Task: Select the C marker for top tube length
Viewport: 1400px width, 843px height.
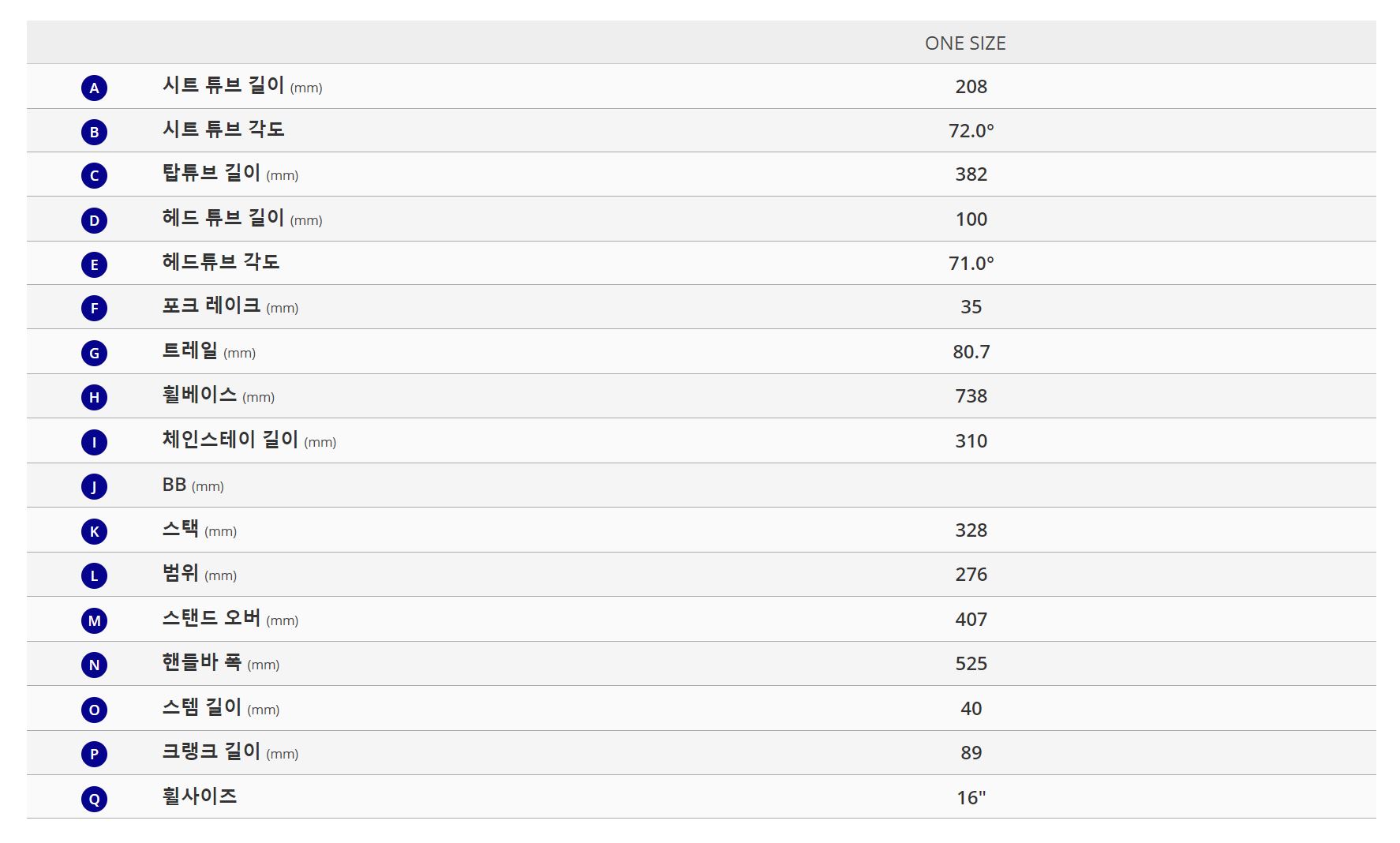Action: [x=94, y=175]
